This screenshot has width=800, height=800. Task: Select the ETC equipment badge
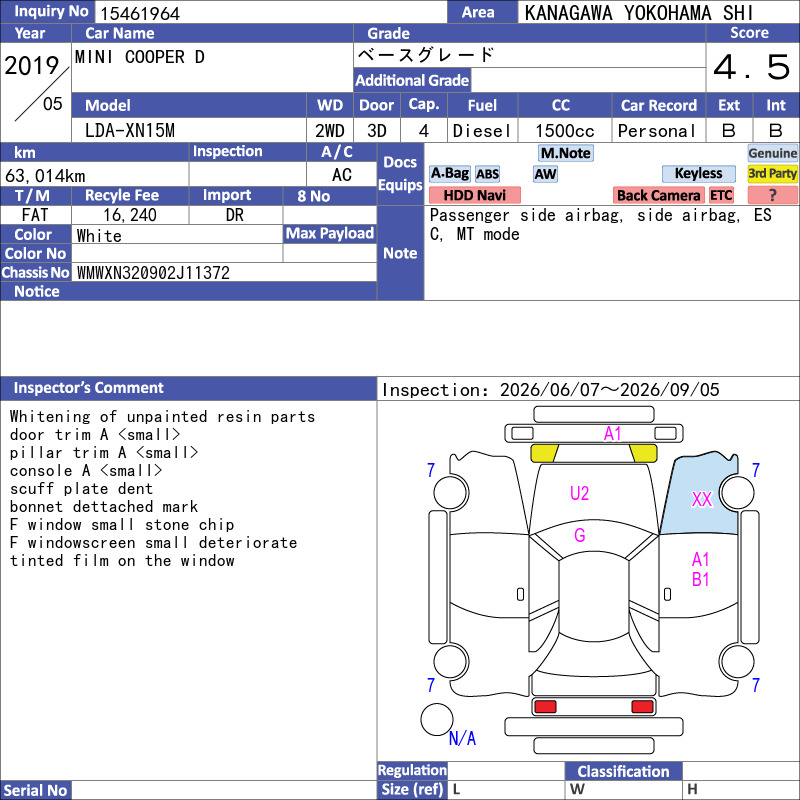(721, 195)
